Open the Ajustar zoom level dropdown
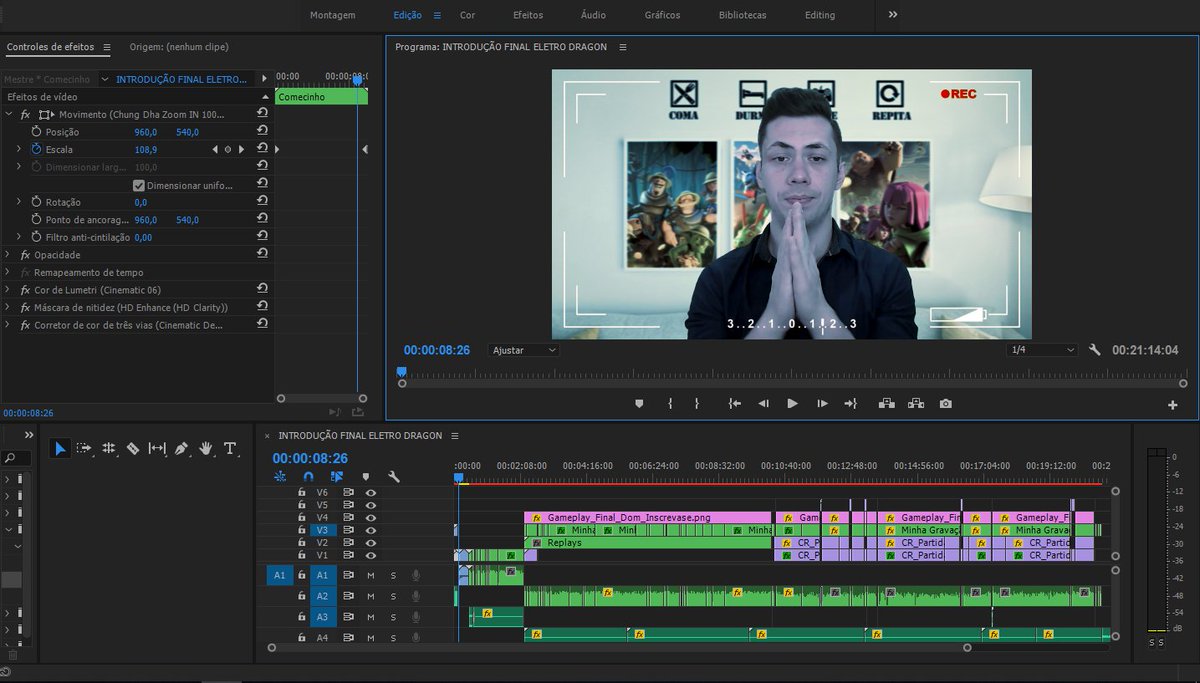The height and width of the screenshot is (683, 1200). coord(524,350)
